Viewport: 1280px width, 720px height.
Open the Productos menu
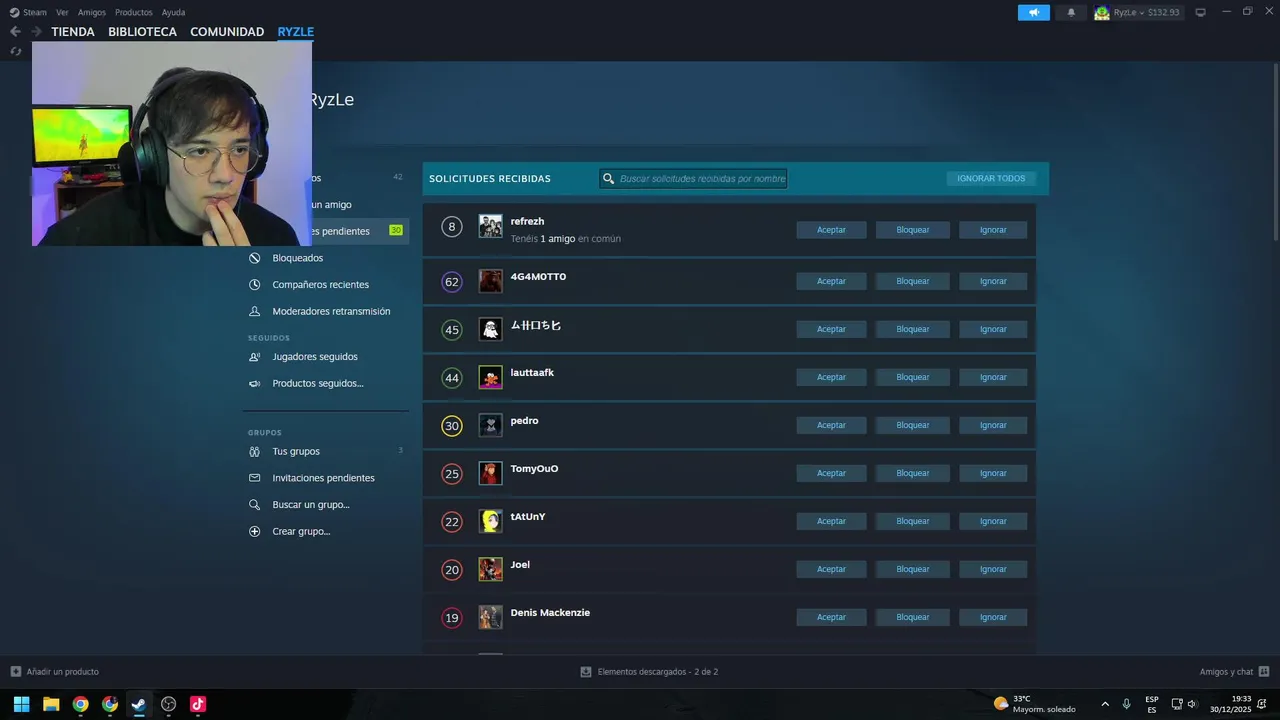coord(134,13)
